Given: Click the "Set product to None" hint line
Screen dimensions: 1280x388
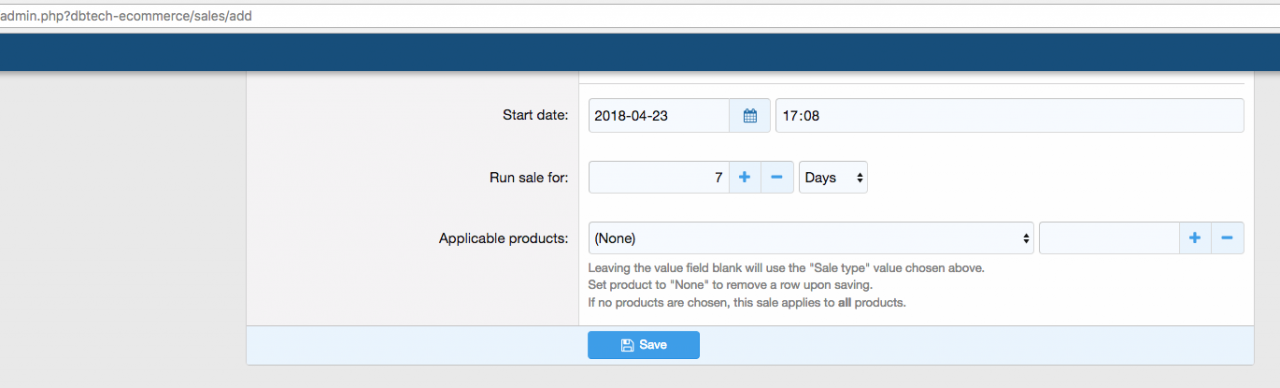Looking at the screenshot, I should pyautogui.click(x=730, y=285).
